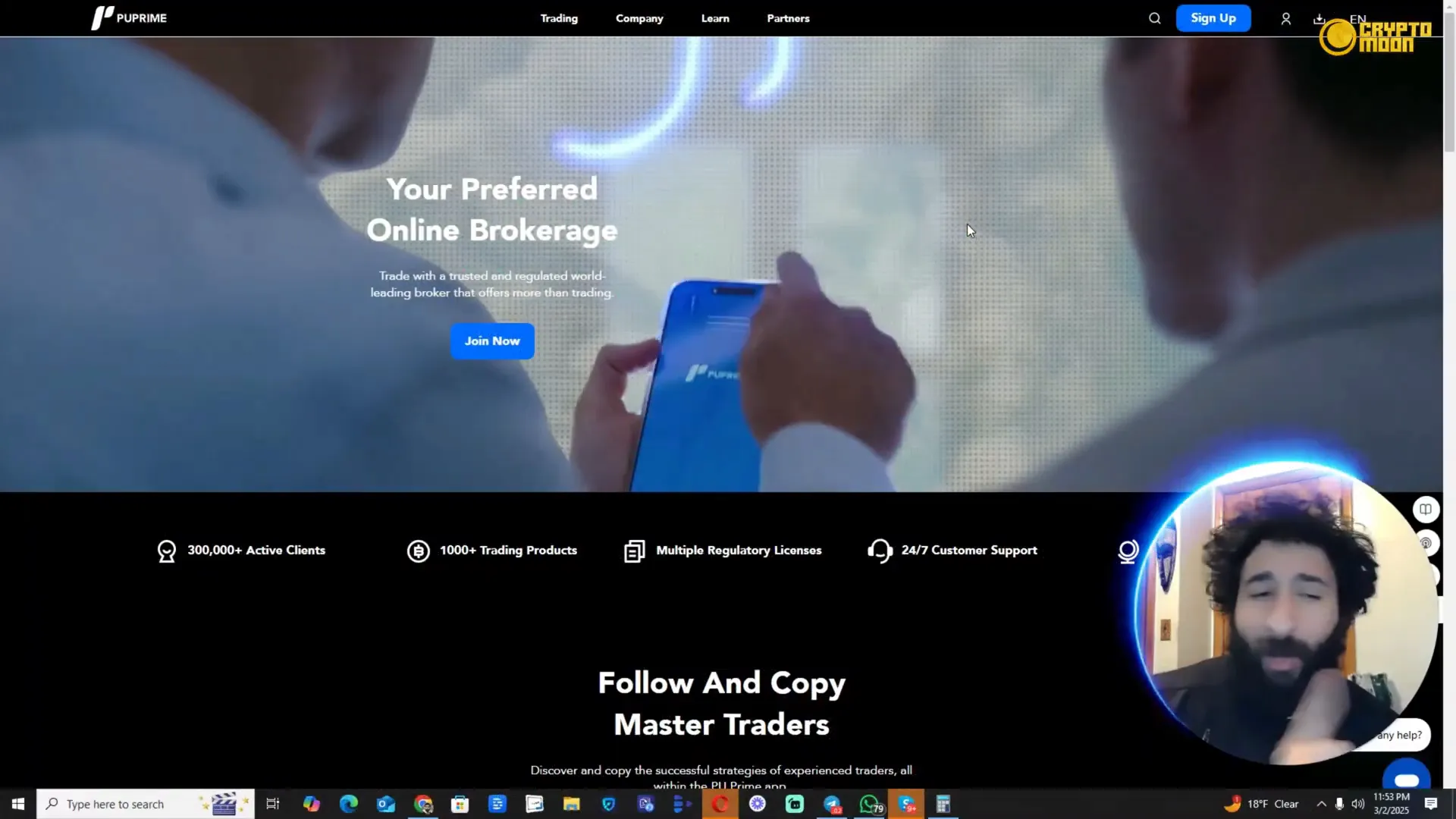Click the download/install icon
This screenshot has height=819, width=1456.
click(x=1320, y=18)
